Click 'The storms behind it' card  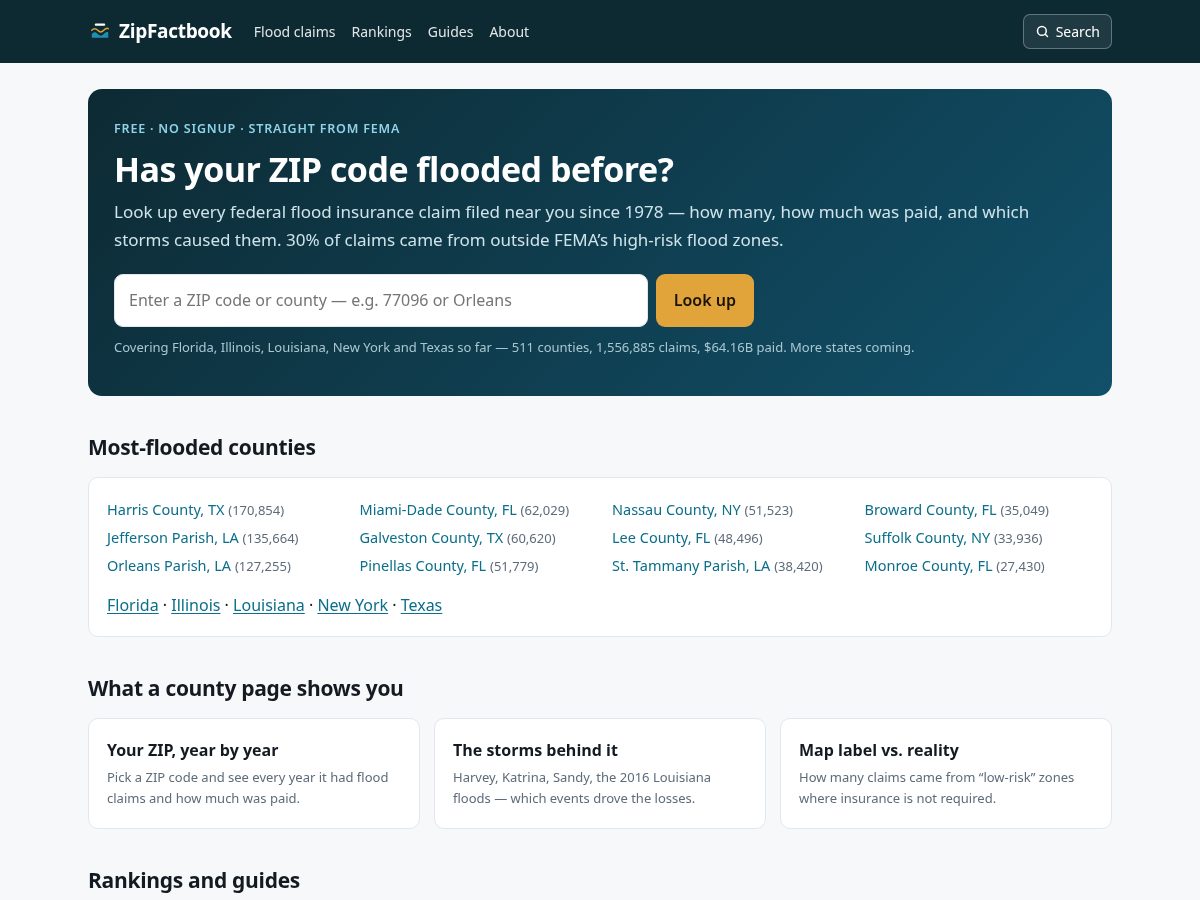click(600, 773)
